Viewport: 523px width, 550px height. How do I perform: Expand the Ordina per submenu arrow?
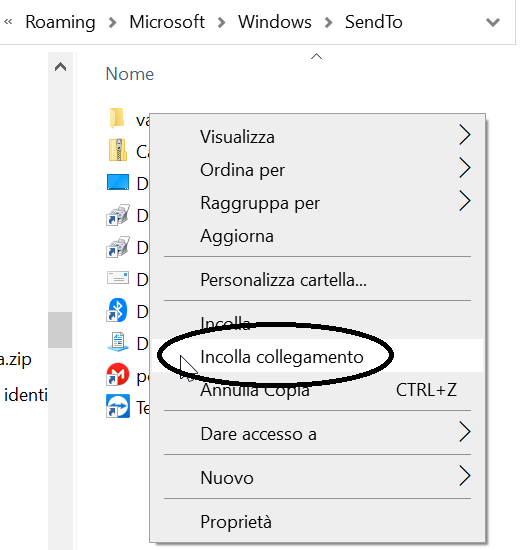tap(464, 168)
